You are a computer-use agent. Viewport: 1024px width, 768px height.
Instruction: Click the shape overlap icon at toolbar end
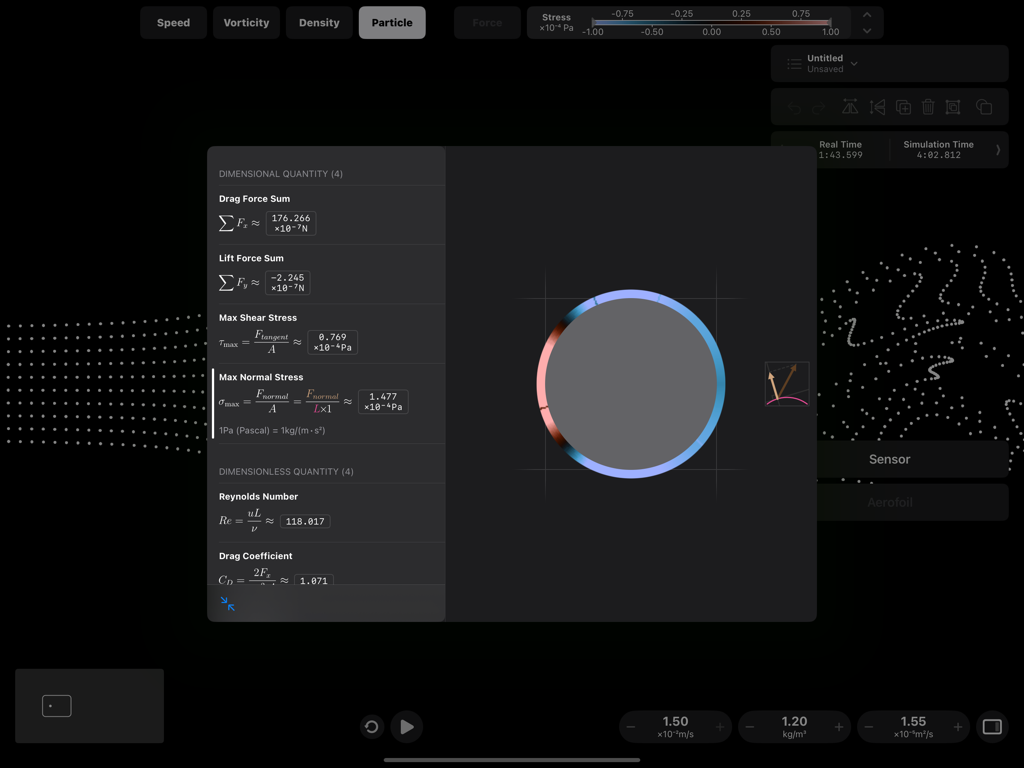[x=984, y=107]
